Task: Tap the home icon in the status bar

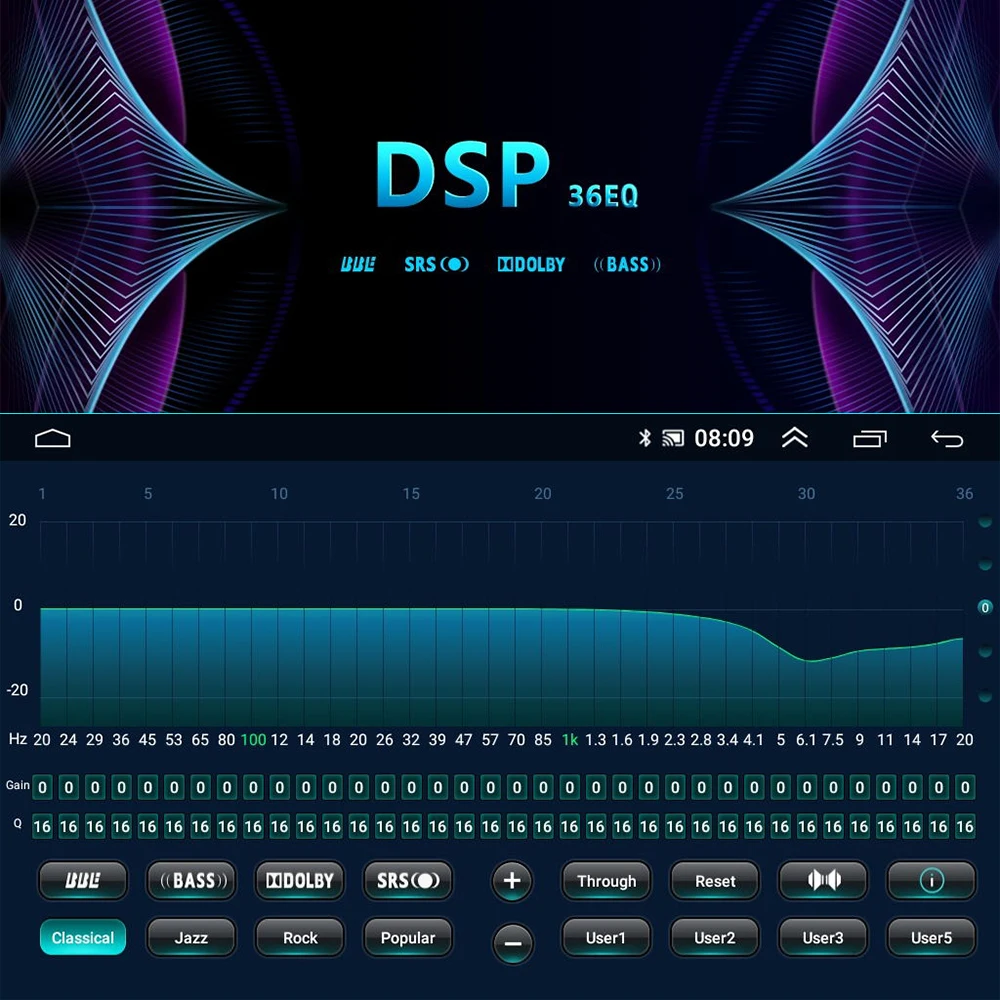Action: click(x=52, y=437)
